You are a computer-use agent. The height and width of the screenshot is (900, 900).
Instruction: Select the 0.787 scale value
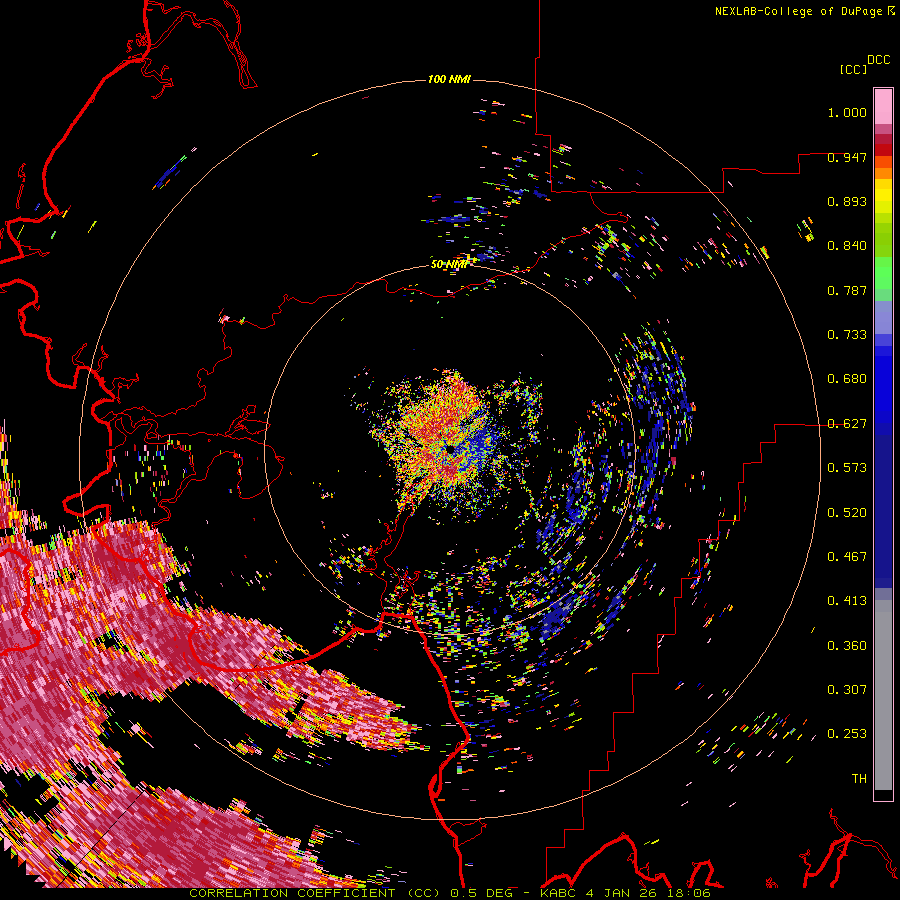click(x=847, y=290)
